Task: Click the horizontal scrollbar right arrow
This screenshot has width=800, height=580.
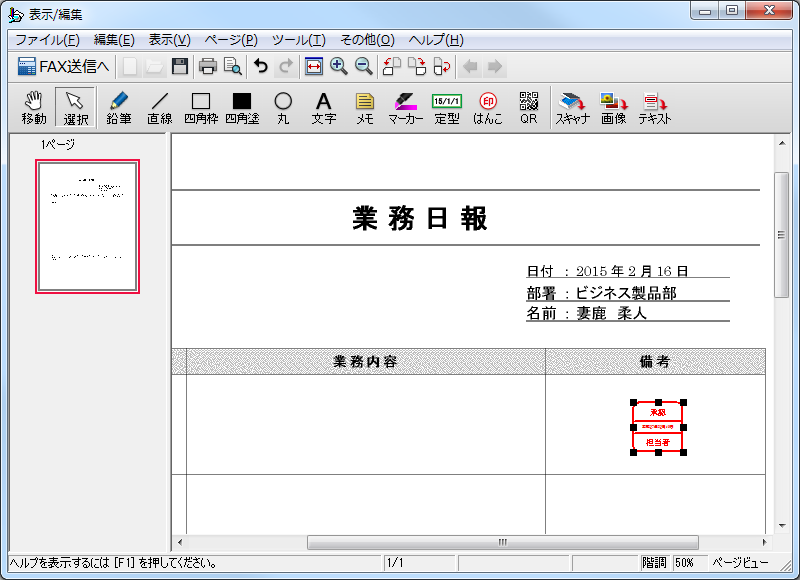Action: point(764,542)
